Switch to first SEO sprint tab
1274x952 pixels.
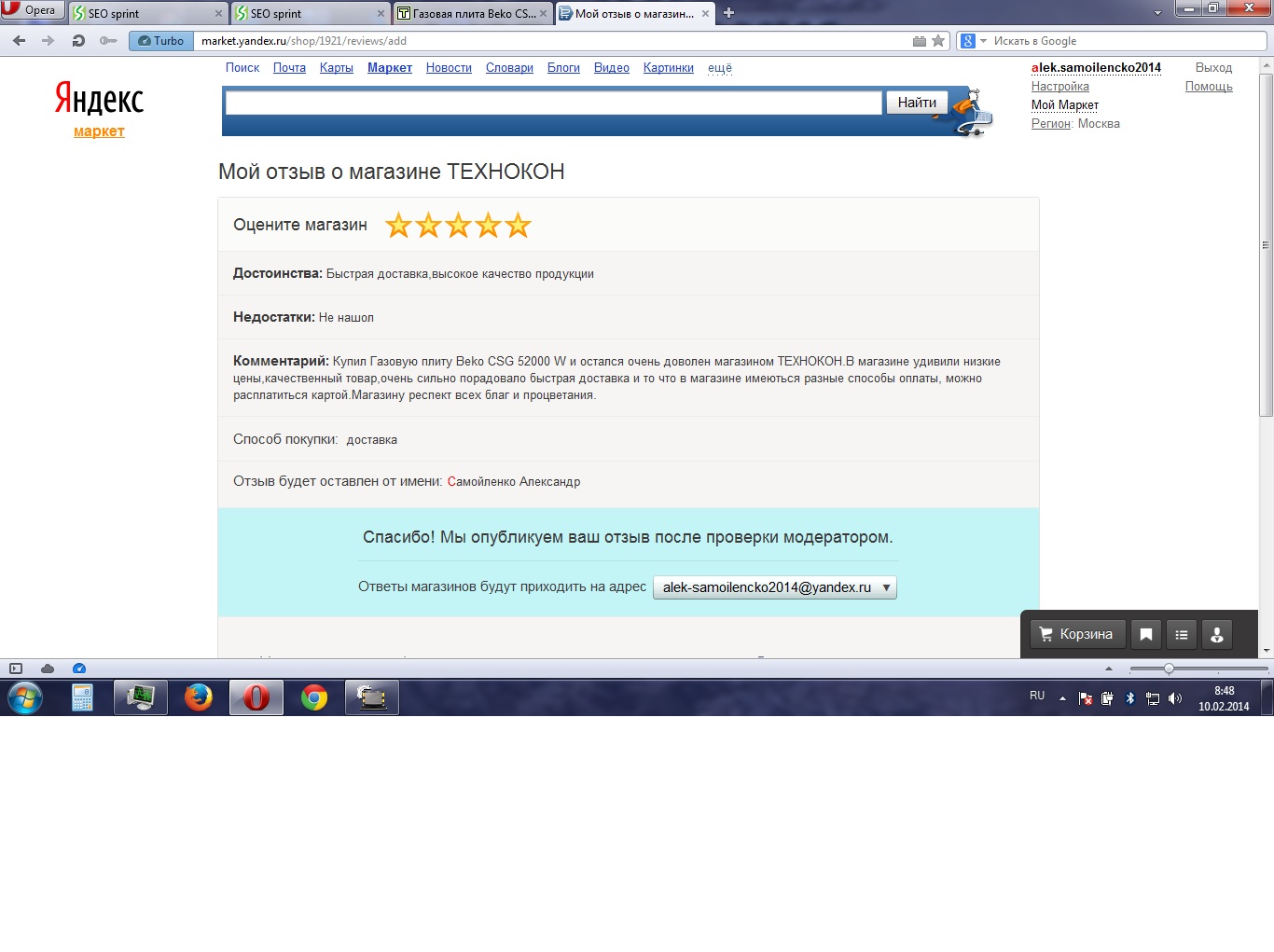point(147,13)
